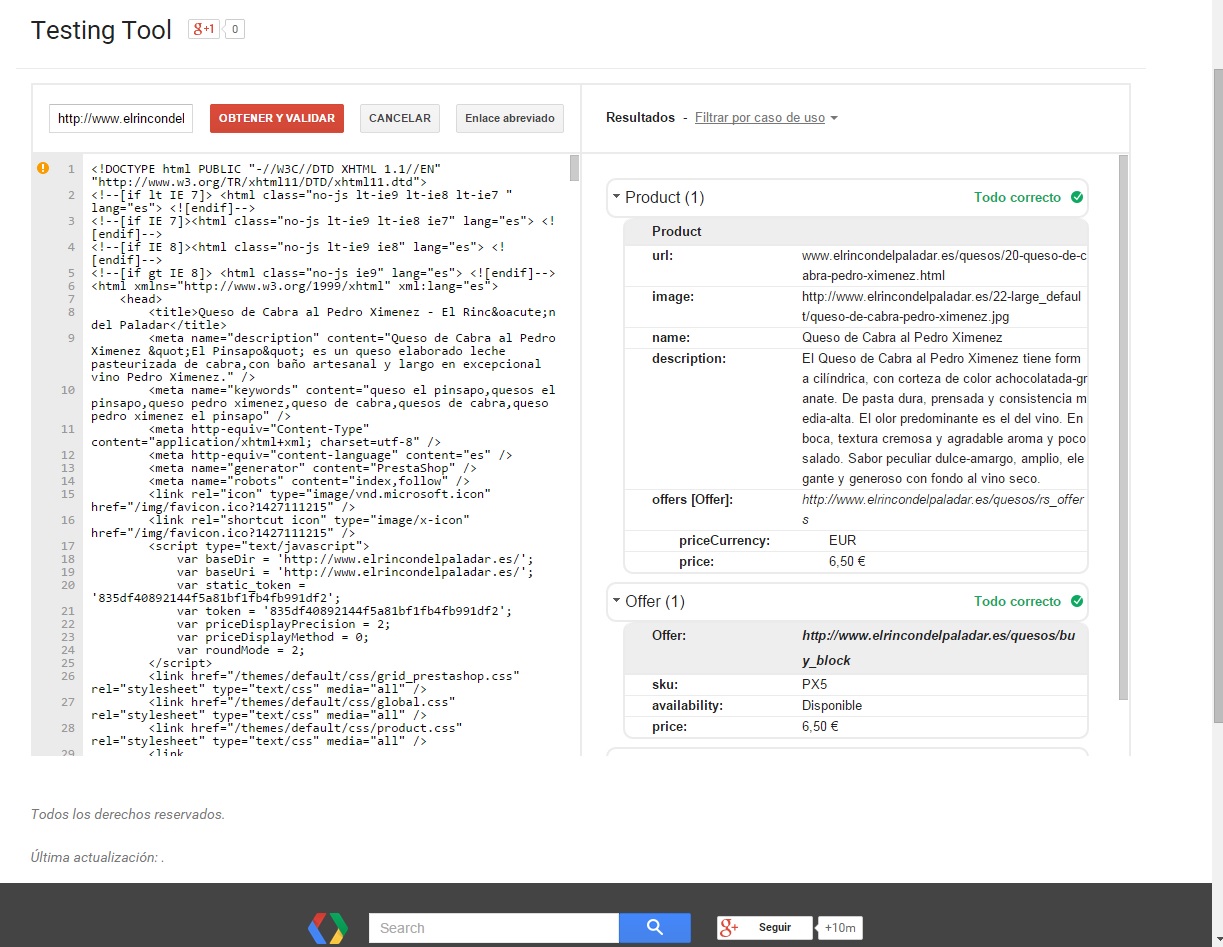Click the green checkmark next to Offer
This screenshot has width=1223, height=947.
click(1077, 602)
